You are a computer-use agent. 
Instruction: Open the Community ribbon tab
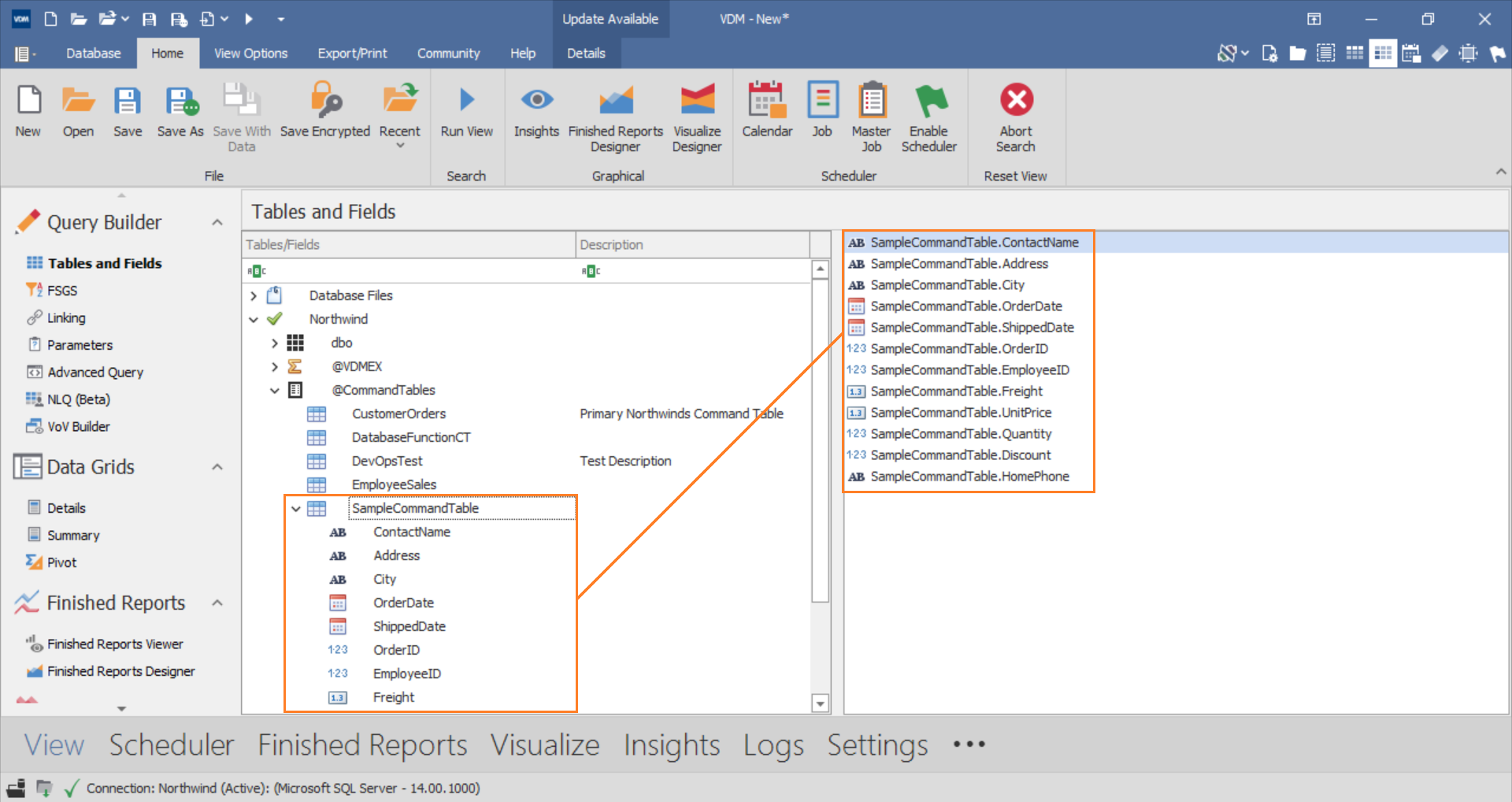click(x=448, y=54)
